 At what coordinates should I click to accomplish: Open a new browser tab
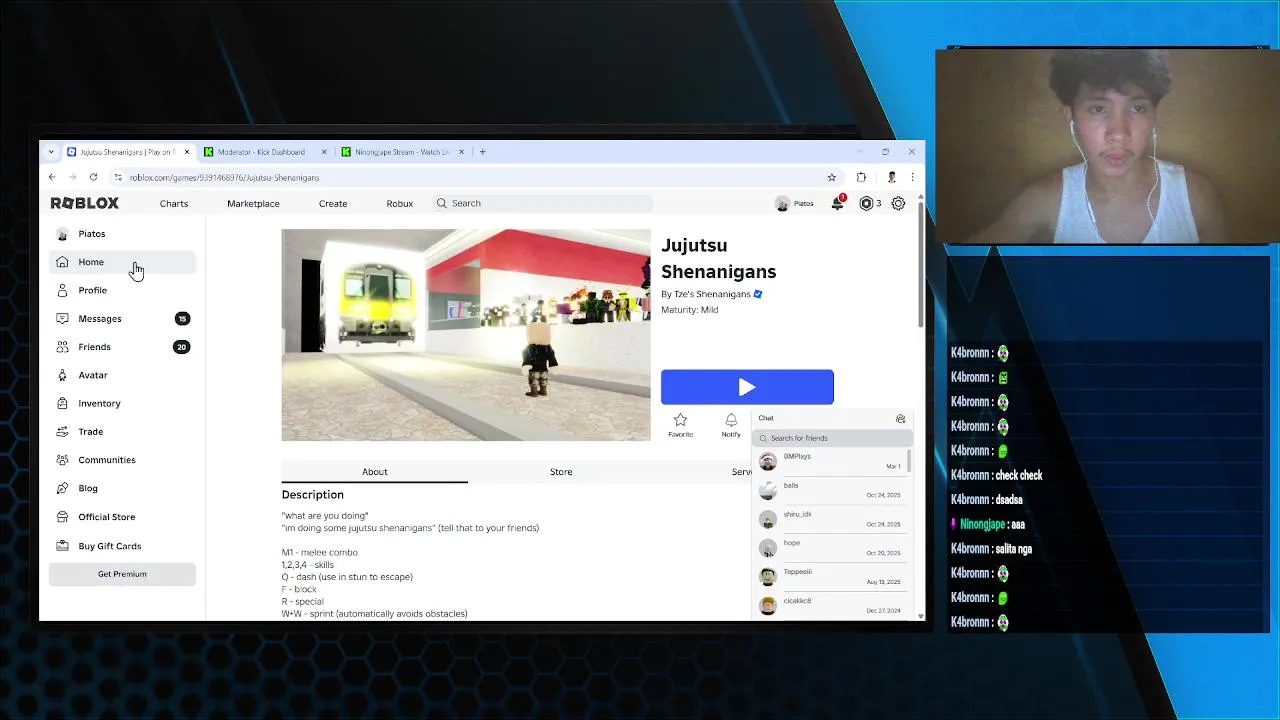point(482,152)
